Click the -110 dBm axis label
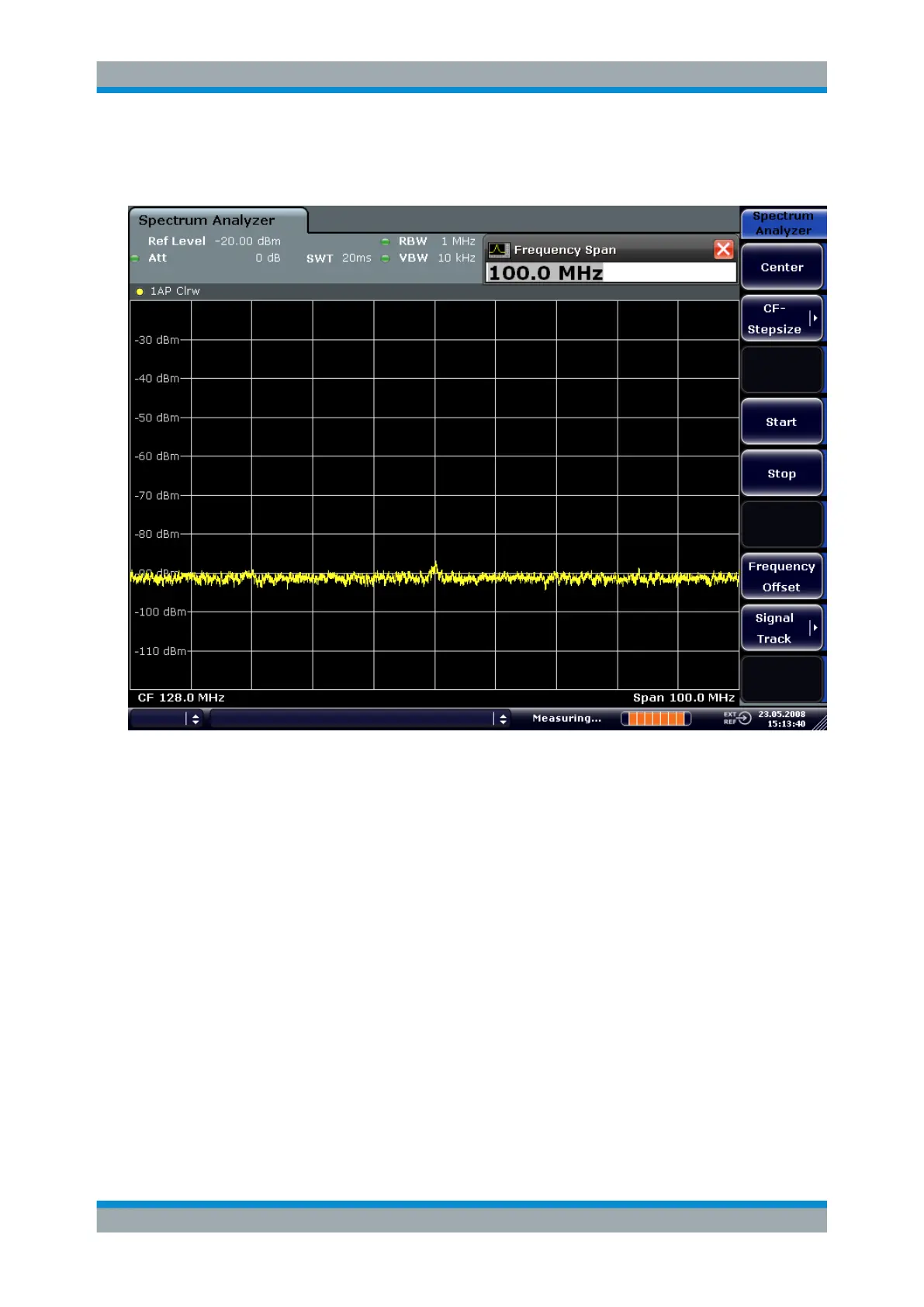This screenshot has width=924, height=1307. tap(160, 651)
